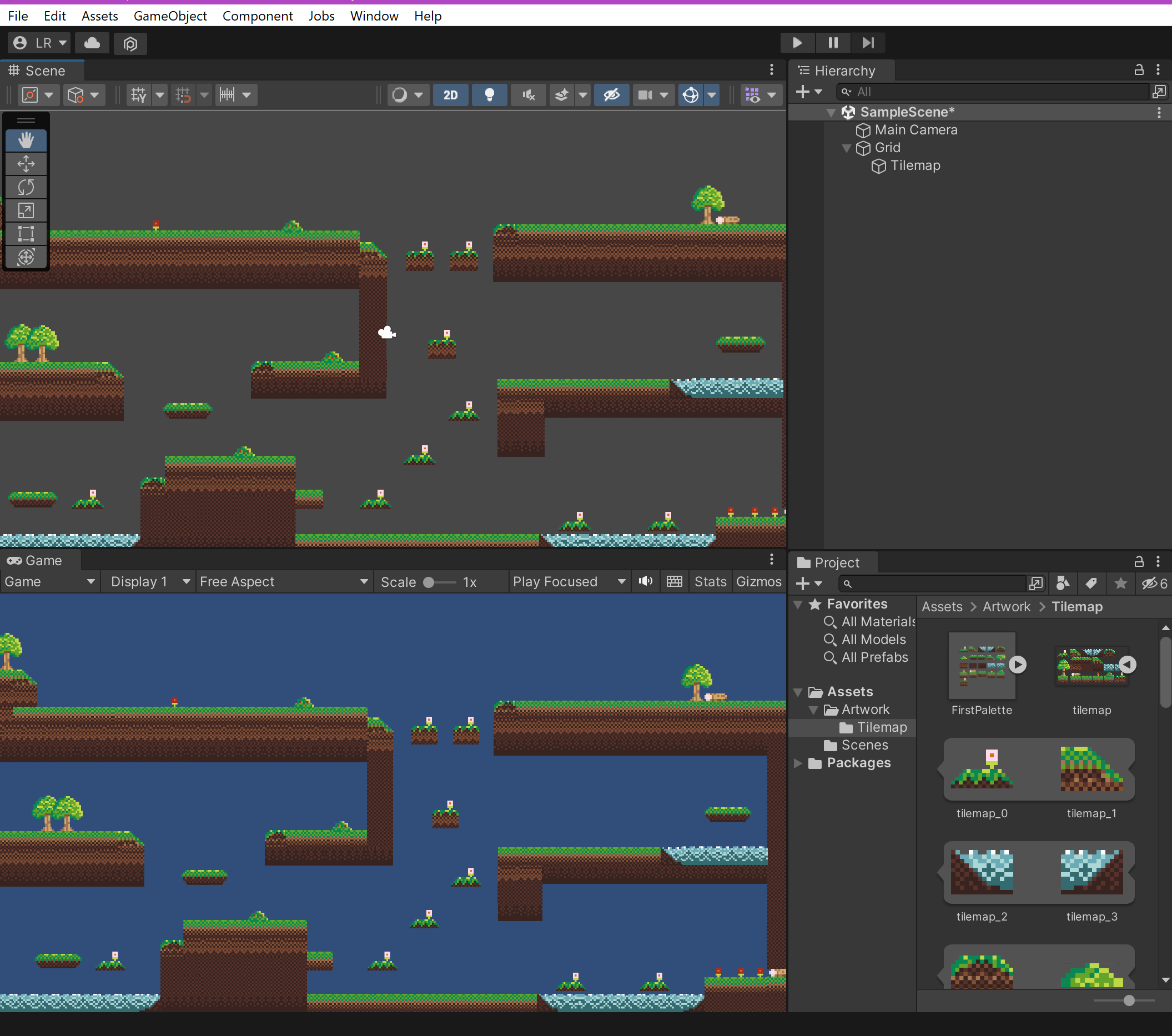Screen dimensions: 1172x1036
Task: Open the Unity Version Control icon
Action: coord(130,43)
